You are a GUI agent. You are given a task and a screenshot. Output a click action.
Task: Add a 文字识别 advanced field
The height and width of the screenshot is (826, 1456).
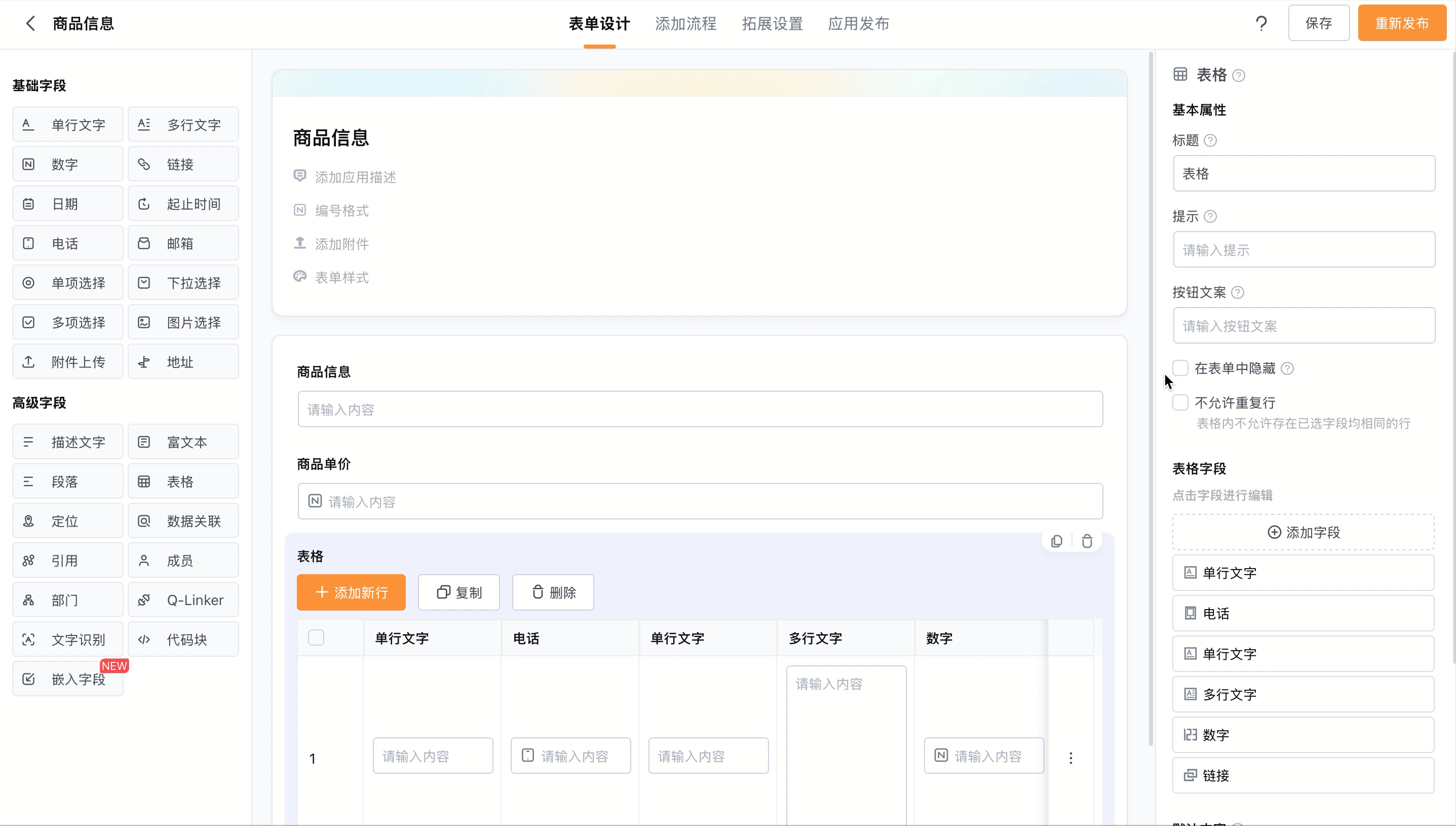point(67,640)
